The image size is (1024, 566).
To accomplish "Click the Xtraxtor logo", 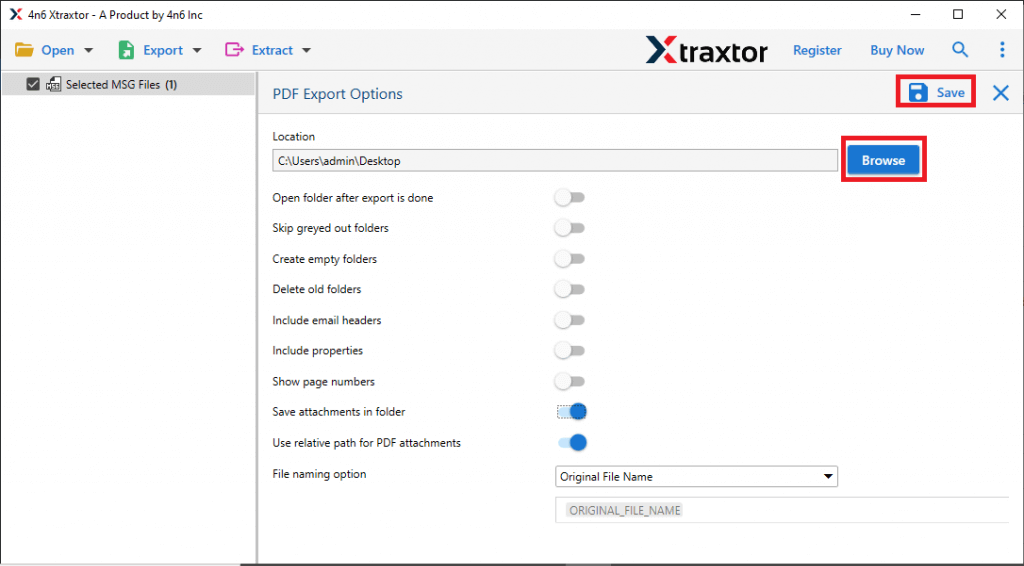I will pos(707,50).
